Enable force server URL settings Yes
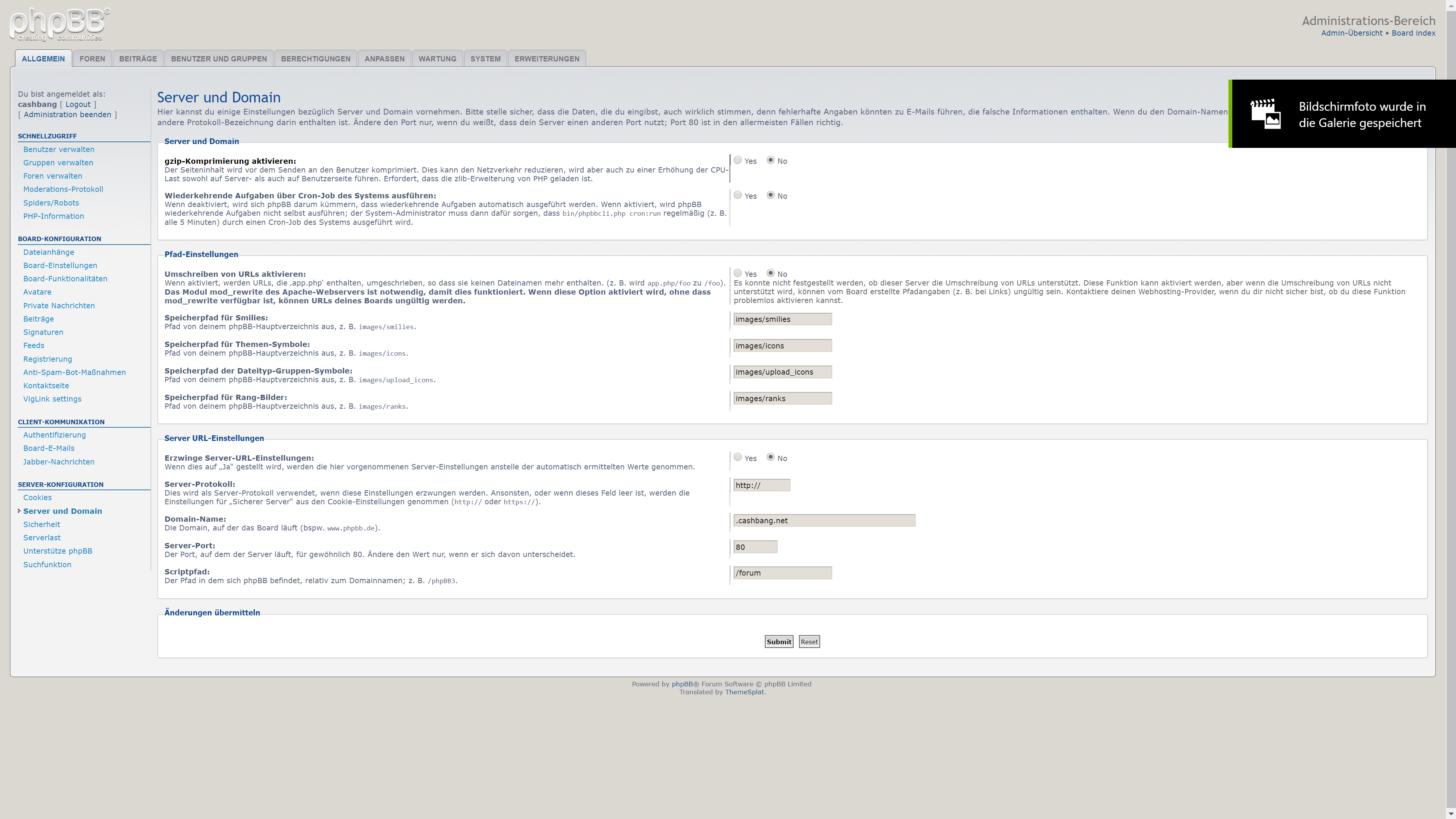Screen dimensions: 1456x819 tap(737, 457)
